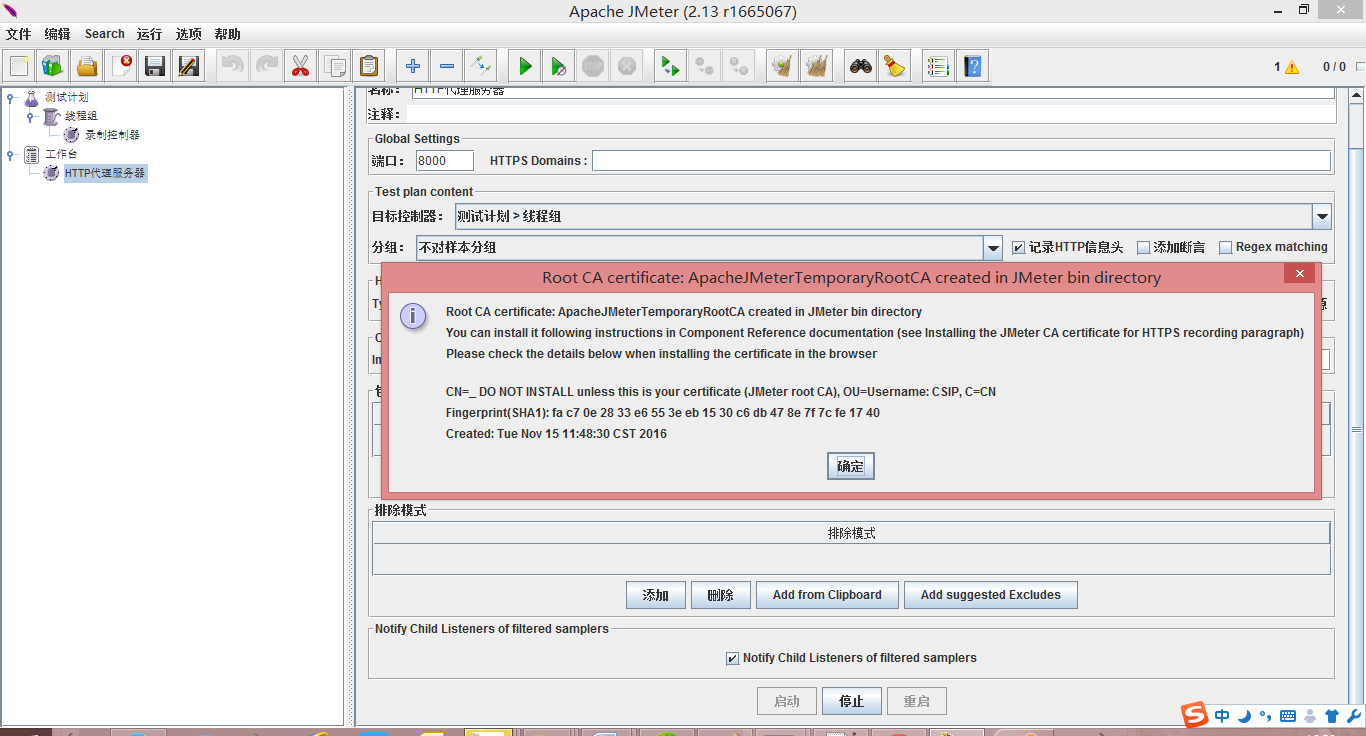Toggle Notify Child Listeners of filtered samplers checkbox
Screen dimensions: 1366x736
pyautogui.click(x=733, y=658)
